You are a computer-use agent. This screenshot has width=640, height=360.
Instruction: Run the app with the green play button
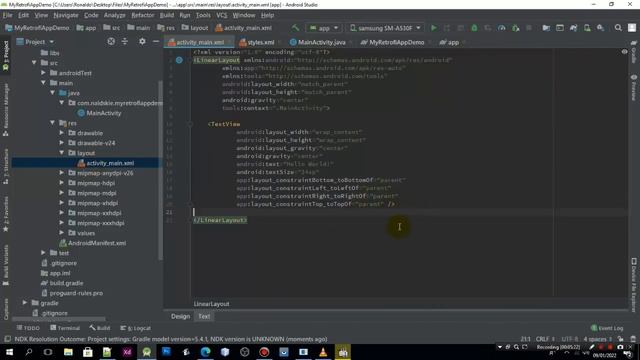pos(433,28)
